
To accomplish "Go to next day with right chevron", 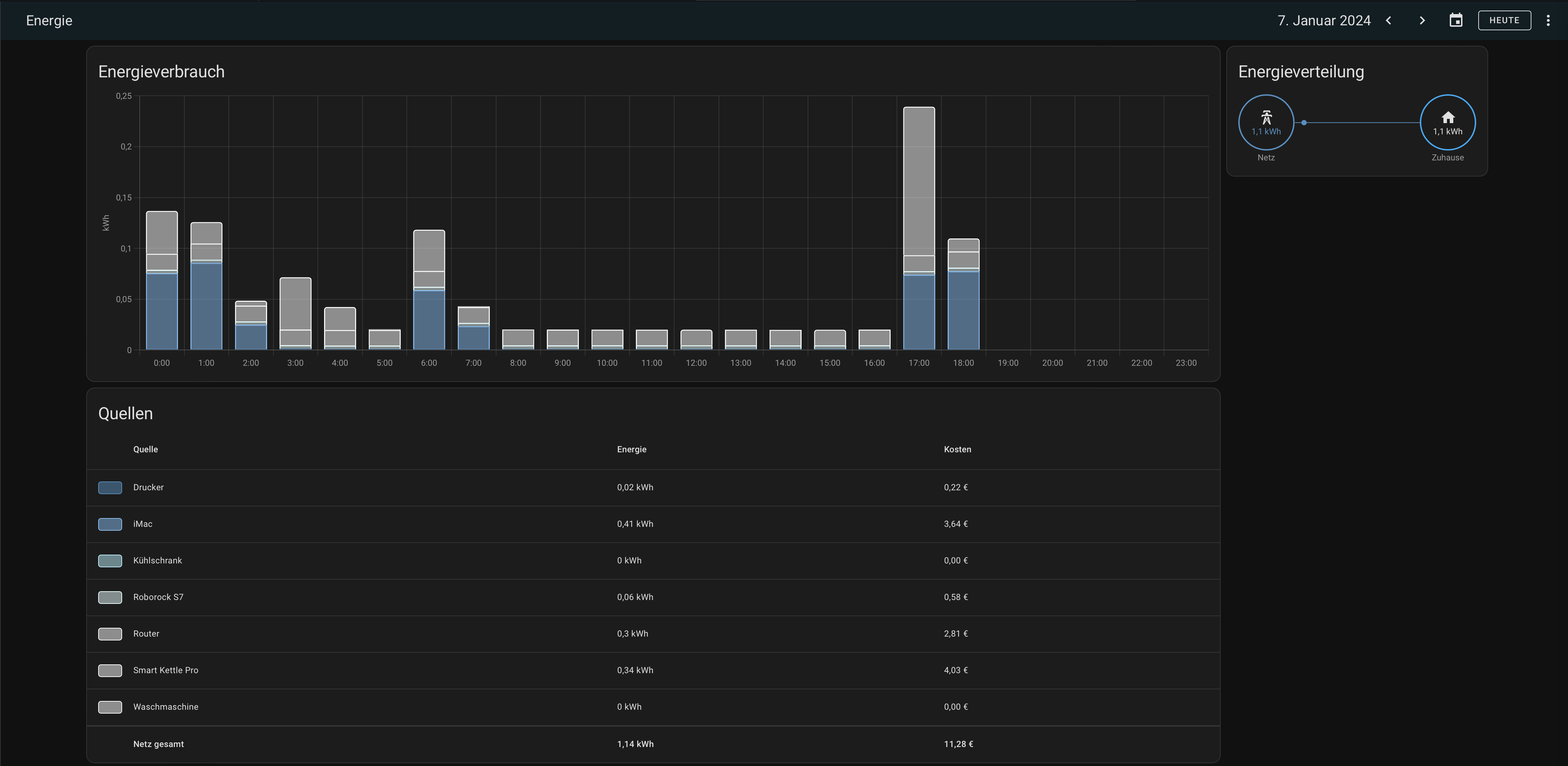I will click(1422, 21).
